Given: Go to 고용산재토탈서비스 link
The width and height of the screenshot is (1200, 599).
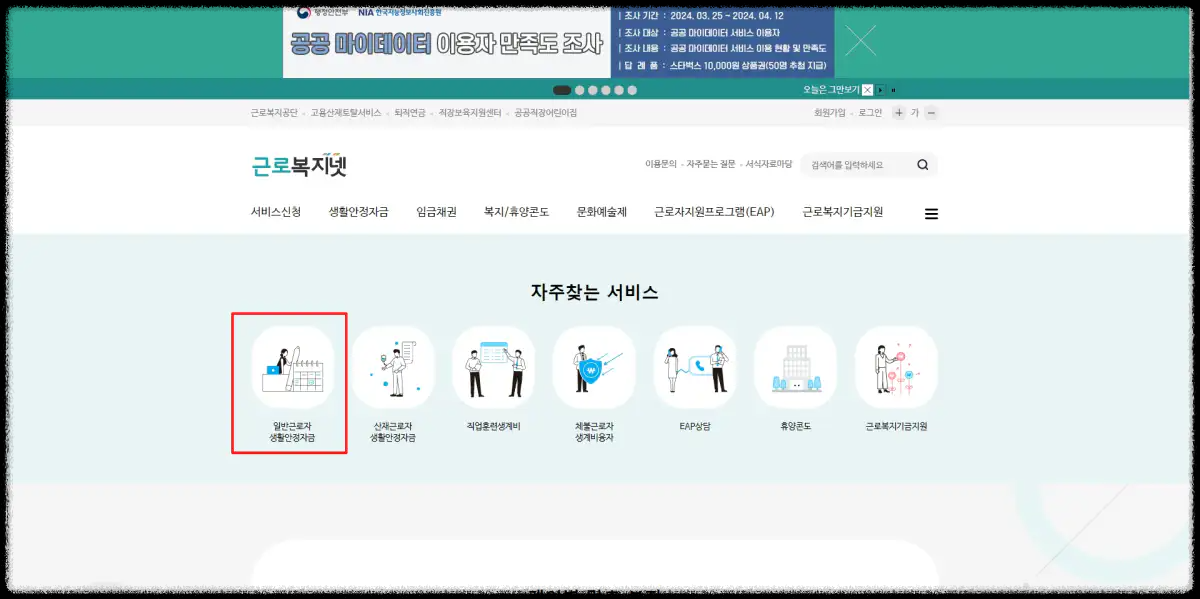Looking at the screenshot, I should [346, 113].
